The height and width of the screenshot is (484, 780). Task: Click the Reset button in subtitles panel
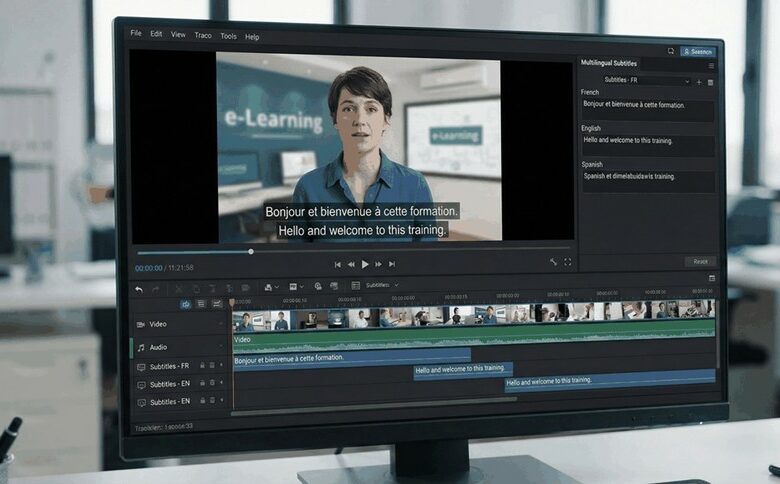(700, 261)
